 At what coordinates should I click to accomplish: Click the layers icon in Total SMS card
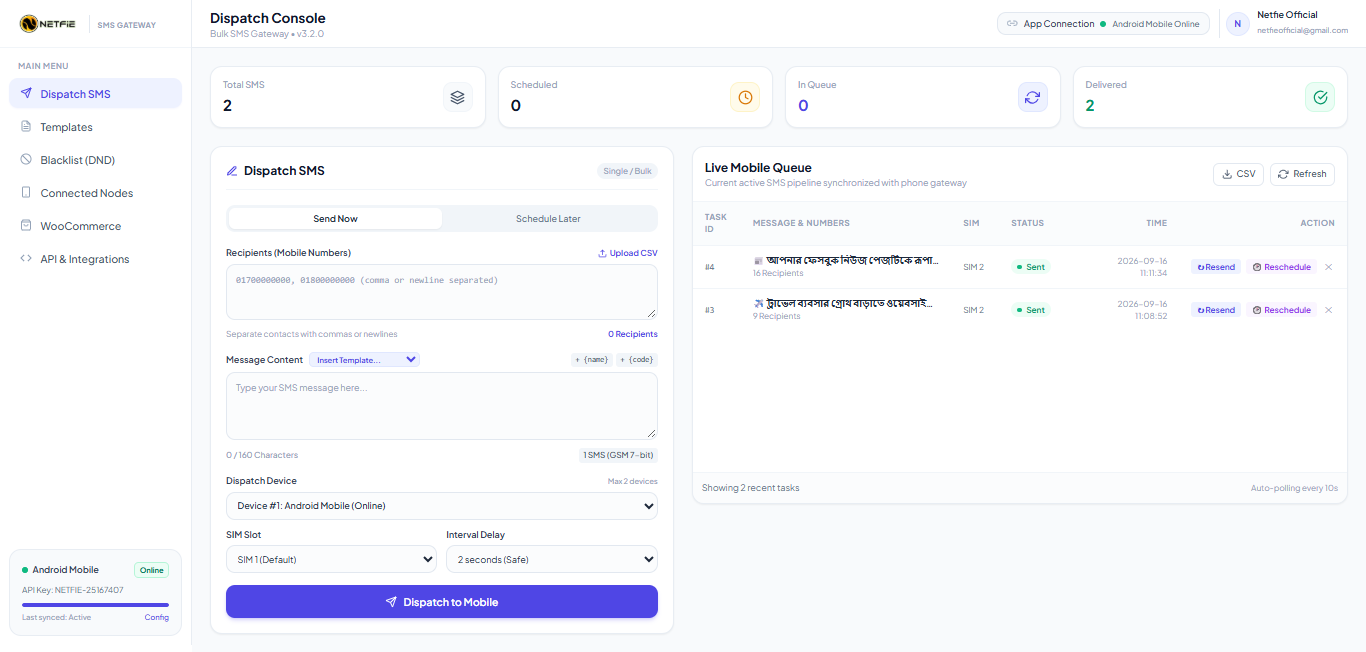pos(457,97)
